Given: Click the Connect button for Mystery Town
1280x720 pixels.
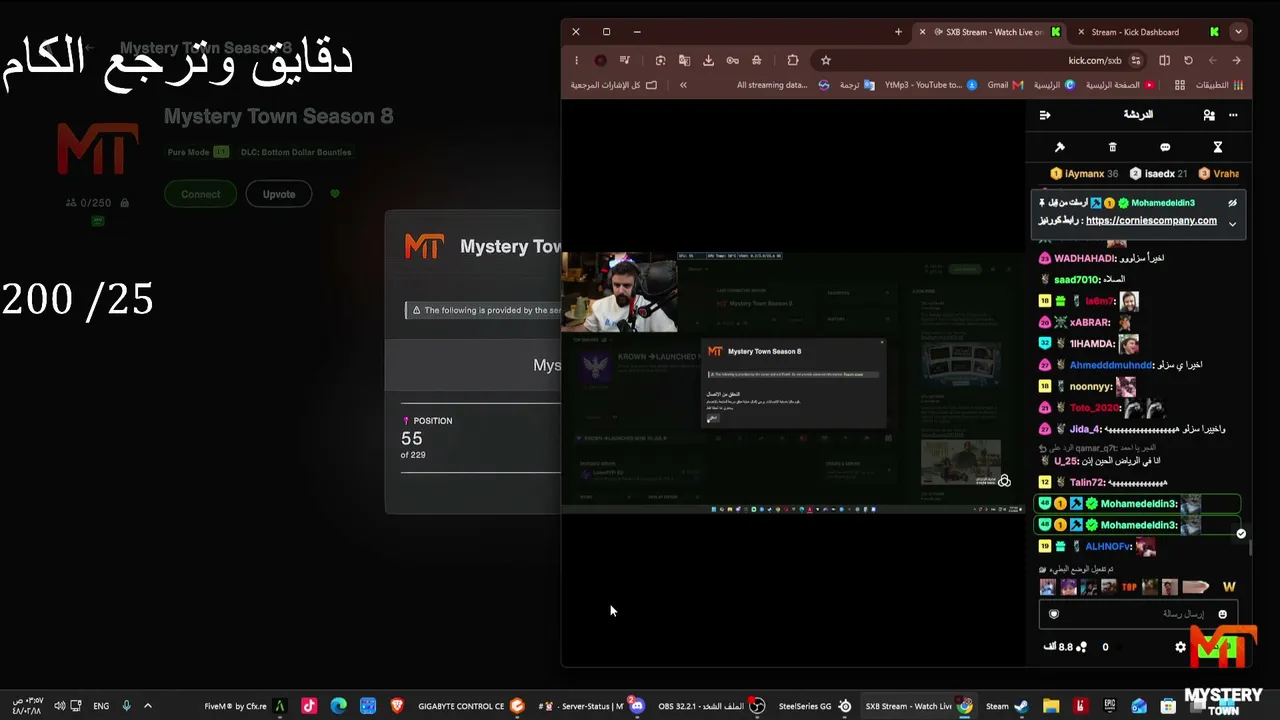Looking at the screenshot, I should pos(201,194).
